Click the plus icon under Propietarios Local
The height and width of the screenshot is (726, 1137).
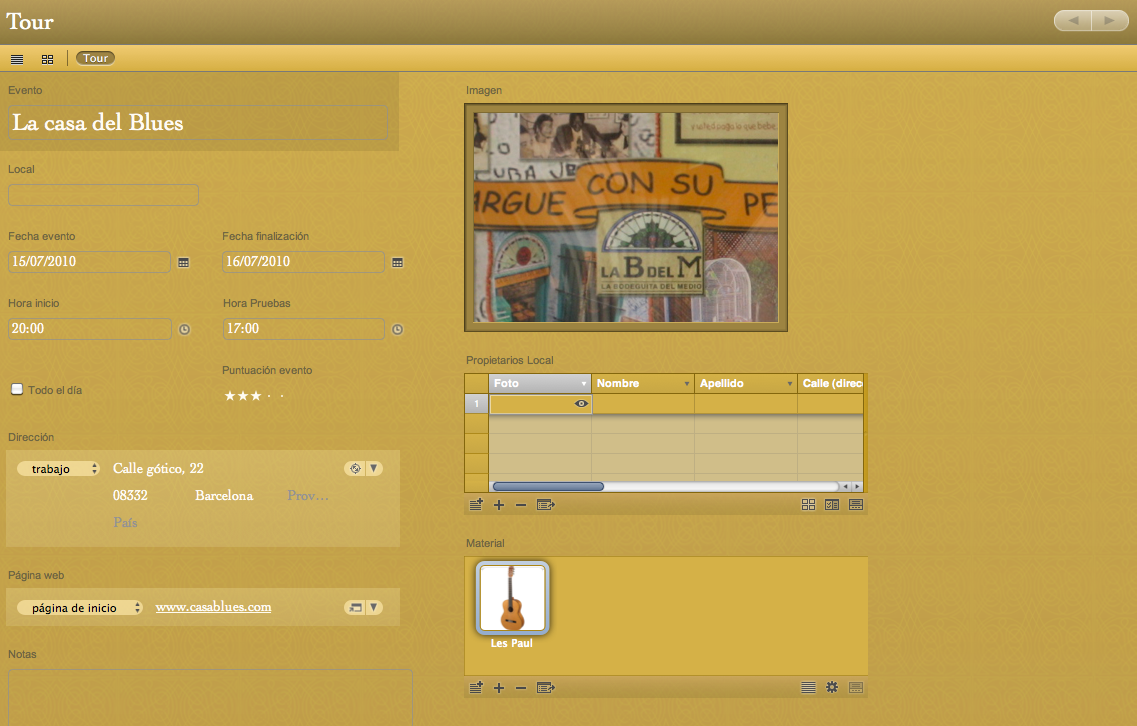pos(499,505)
